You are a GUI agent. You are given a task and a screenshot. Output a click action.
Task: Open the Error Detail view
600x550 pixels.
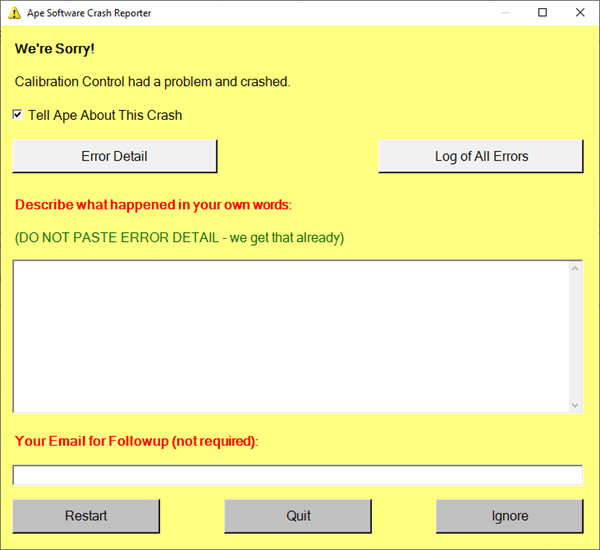(x=115, y=156)
